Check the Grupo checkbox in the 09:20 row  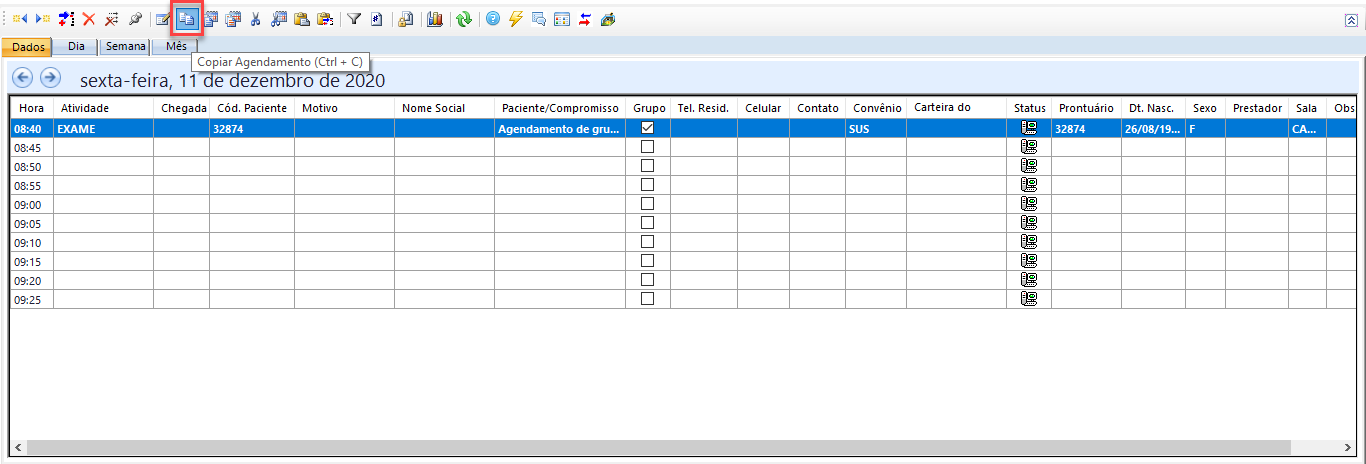click(x=647, y=280)
